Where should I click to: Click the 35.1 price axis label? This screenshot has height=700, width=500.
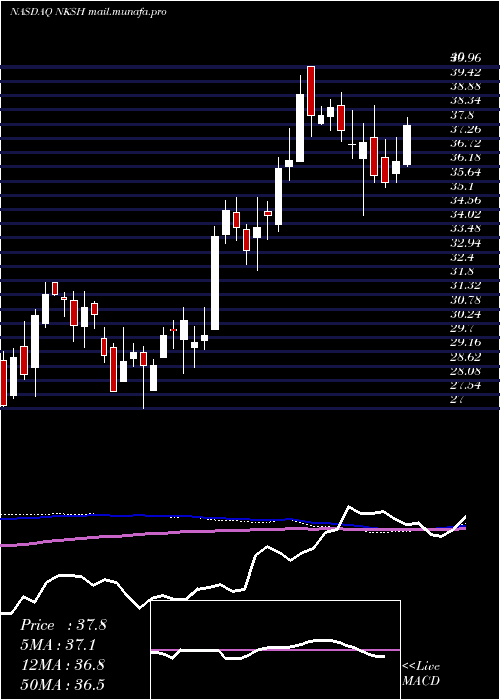(x=462, y=186)
